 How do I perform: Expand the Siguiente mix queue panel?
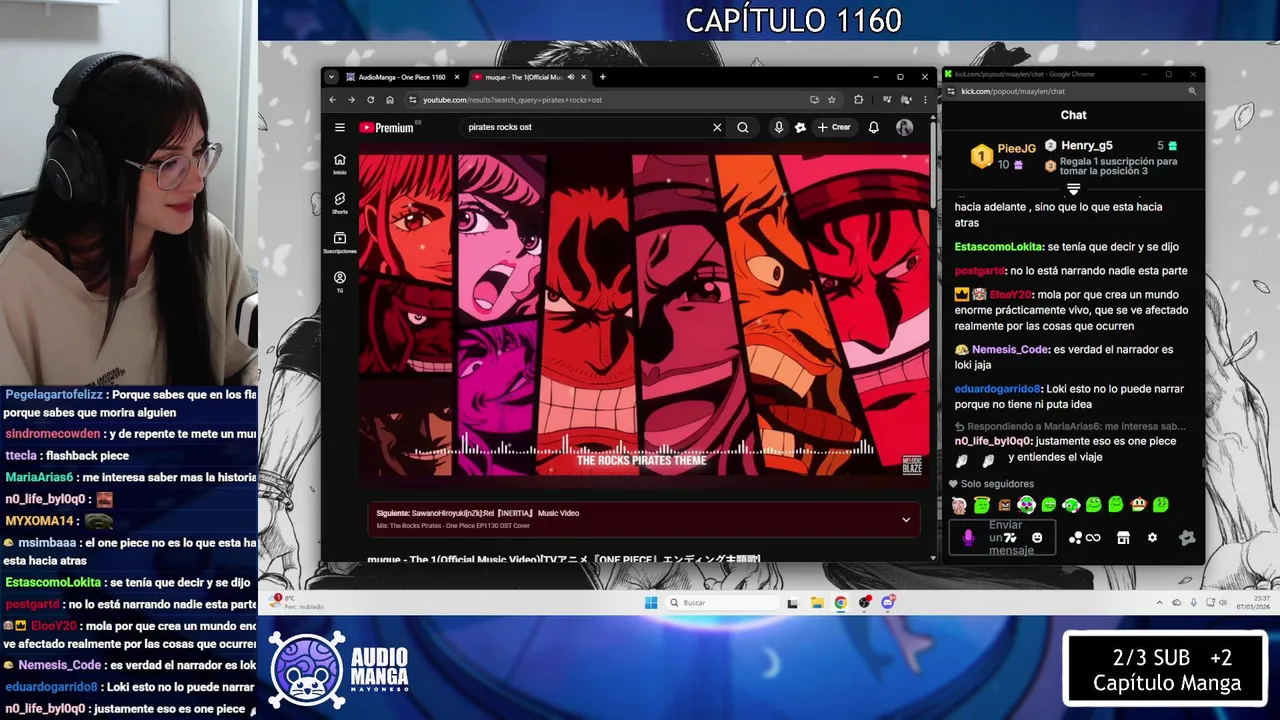coord(906,519)
